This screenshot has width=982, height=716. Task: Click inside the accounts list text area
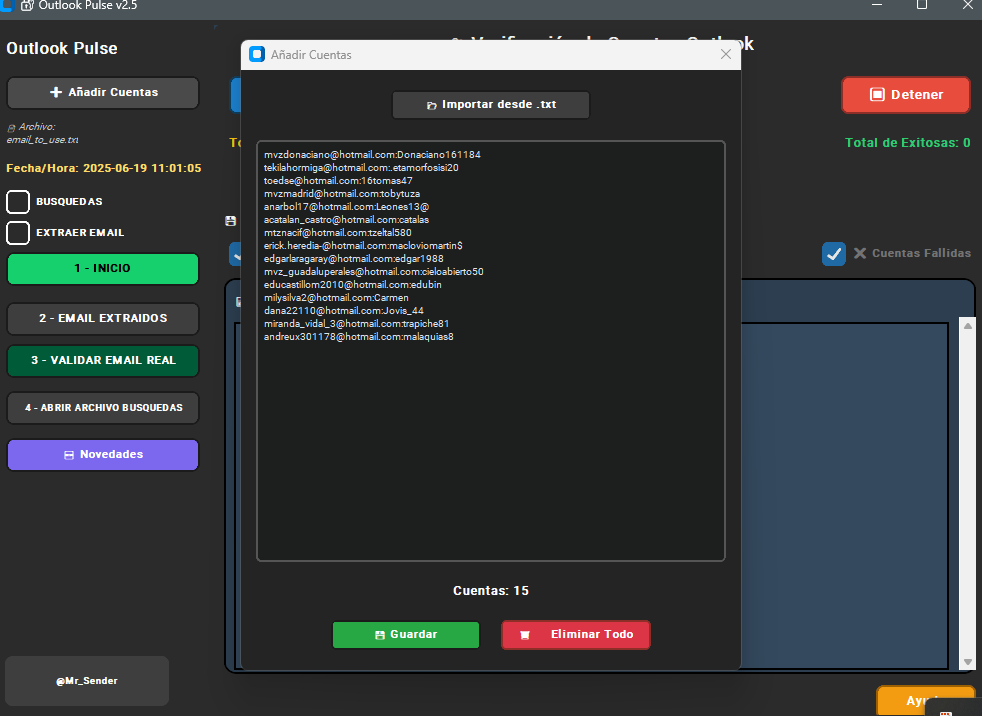pyautogui.click(x=490, y=450)
